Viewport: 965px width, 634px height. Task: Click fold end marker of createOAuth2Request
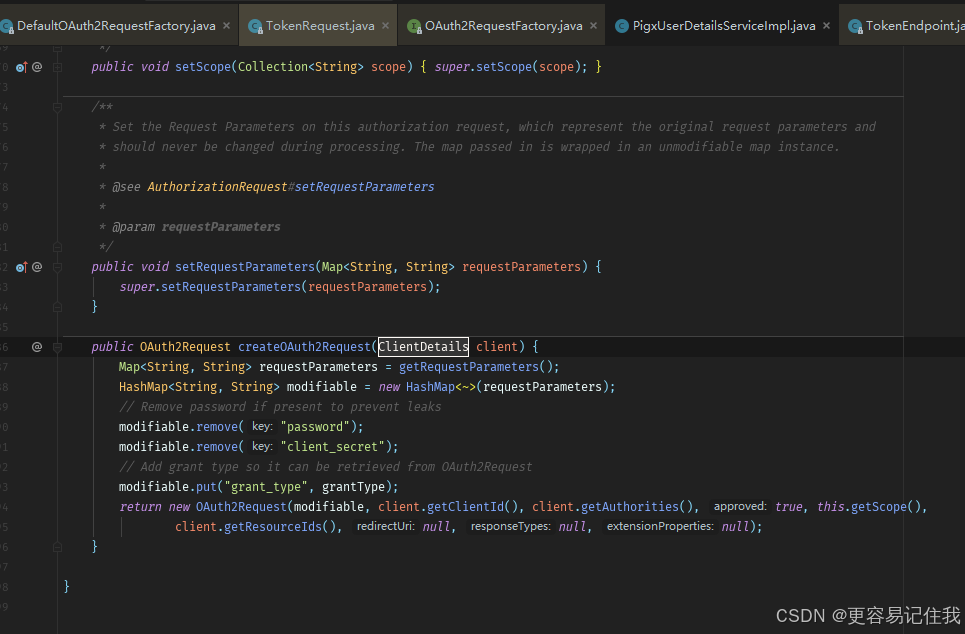tap(57, 547)
